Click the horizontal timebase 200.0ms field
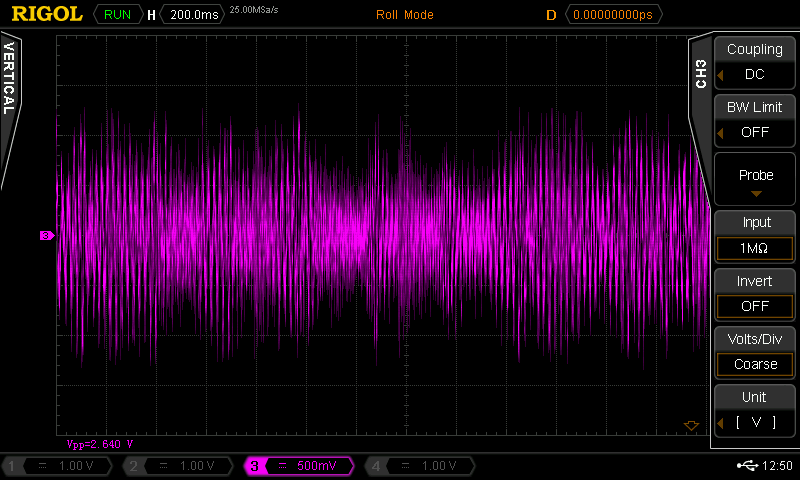 pyautogui.click(x=193, y=15)
